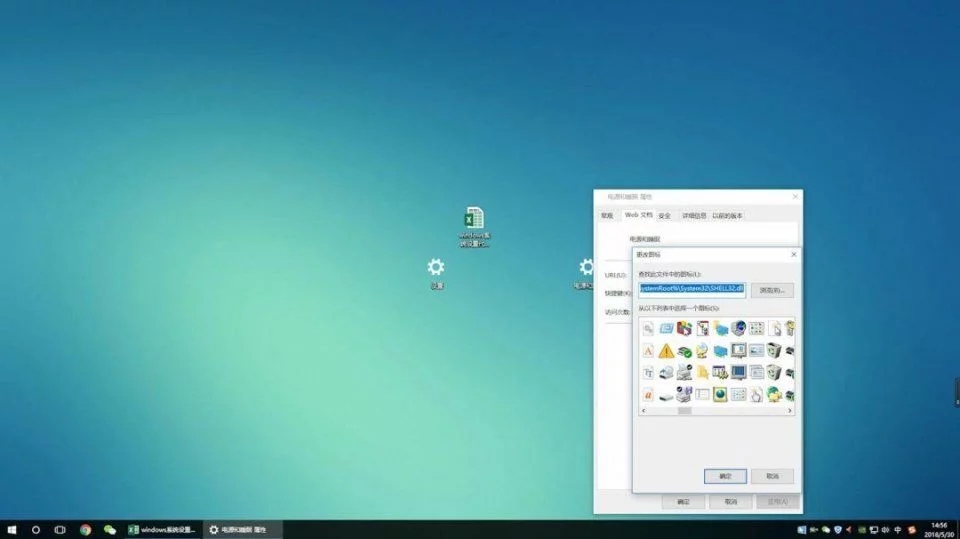Viewport: 960px width, 539px height.
Task: Open the 详细信息 tab
Action: click(x=694, y=216)
